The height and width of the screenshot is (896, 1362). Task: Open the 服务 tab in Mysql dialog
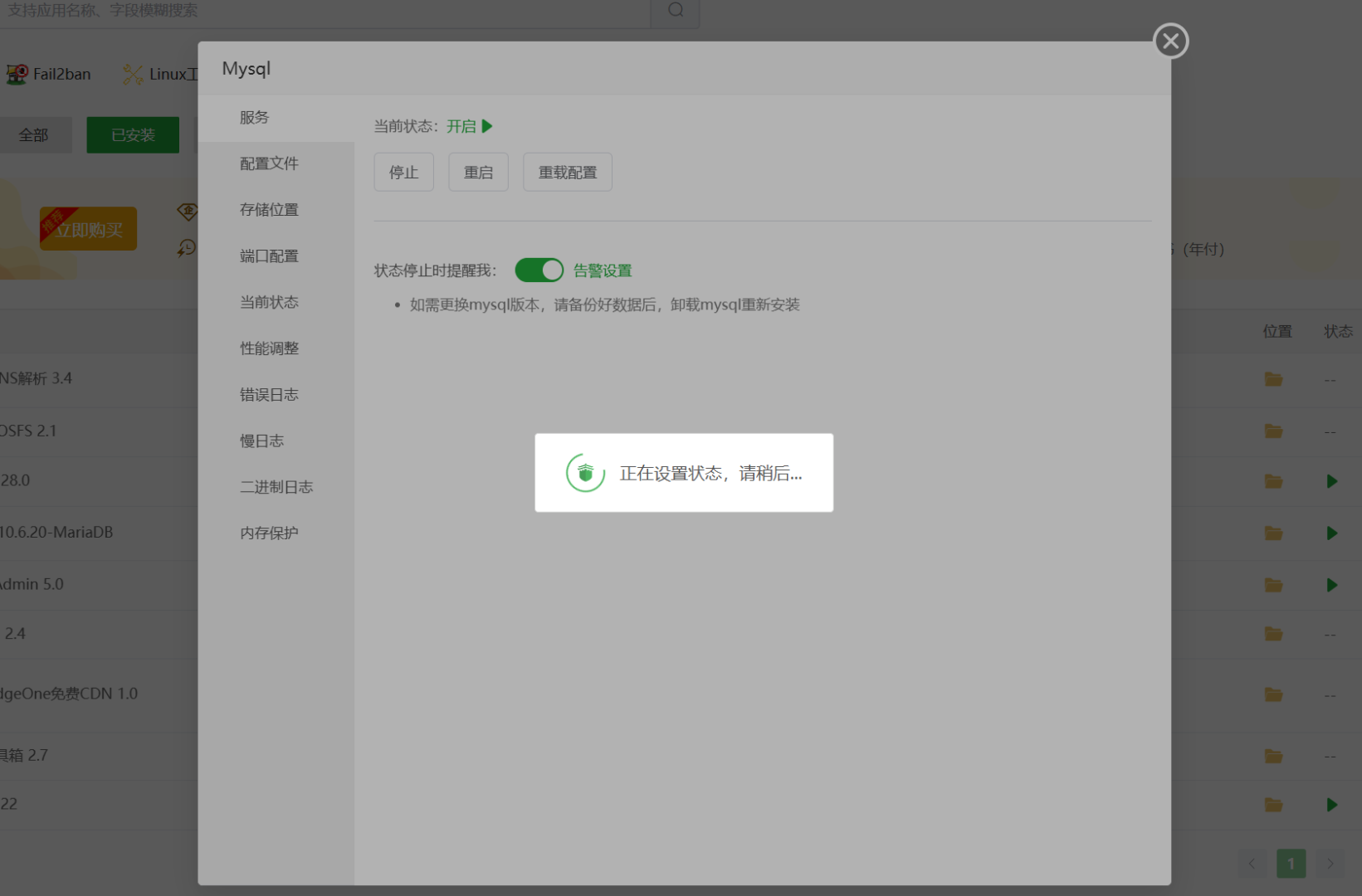point(276,118)
